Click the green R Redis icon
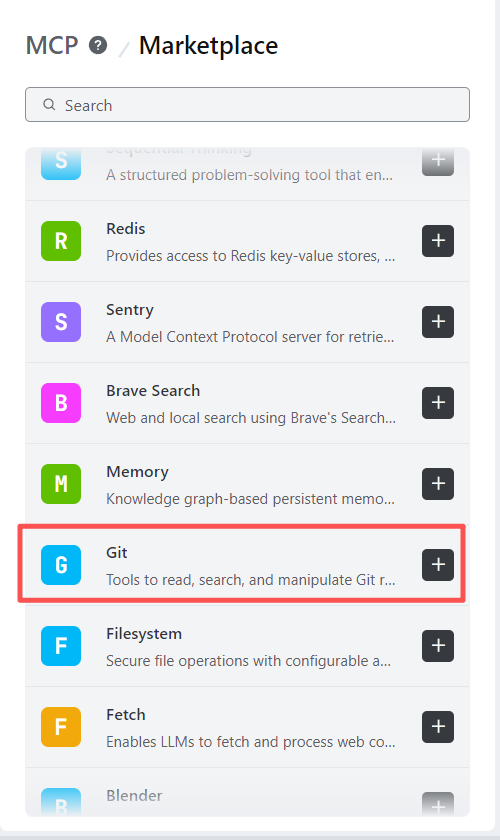Screen dimensions: 500x840 61,241
